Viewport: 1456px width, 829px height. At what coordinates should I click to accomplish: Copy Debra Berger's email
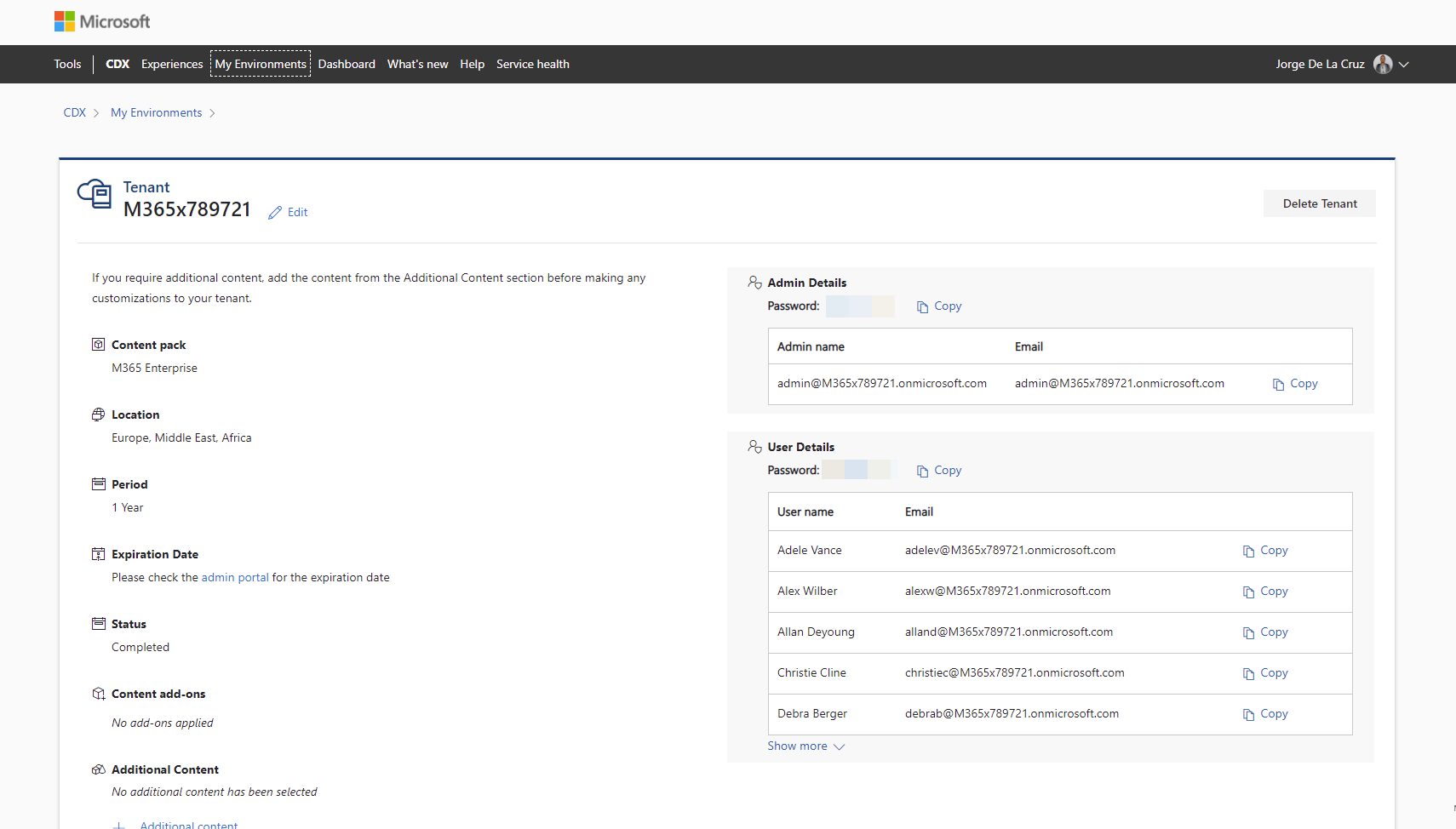click(x=1265, y=714)
